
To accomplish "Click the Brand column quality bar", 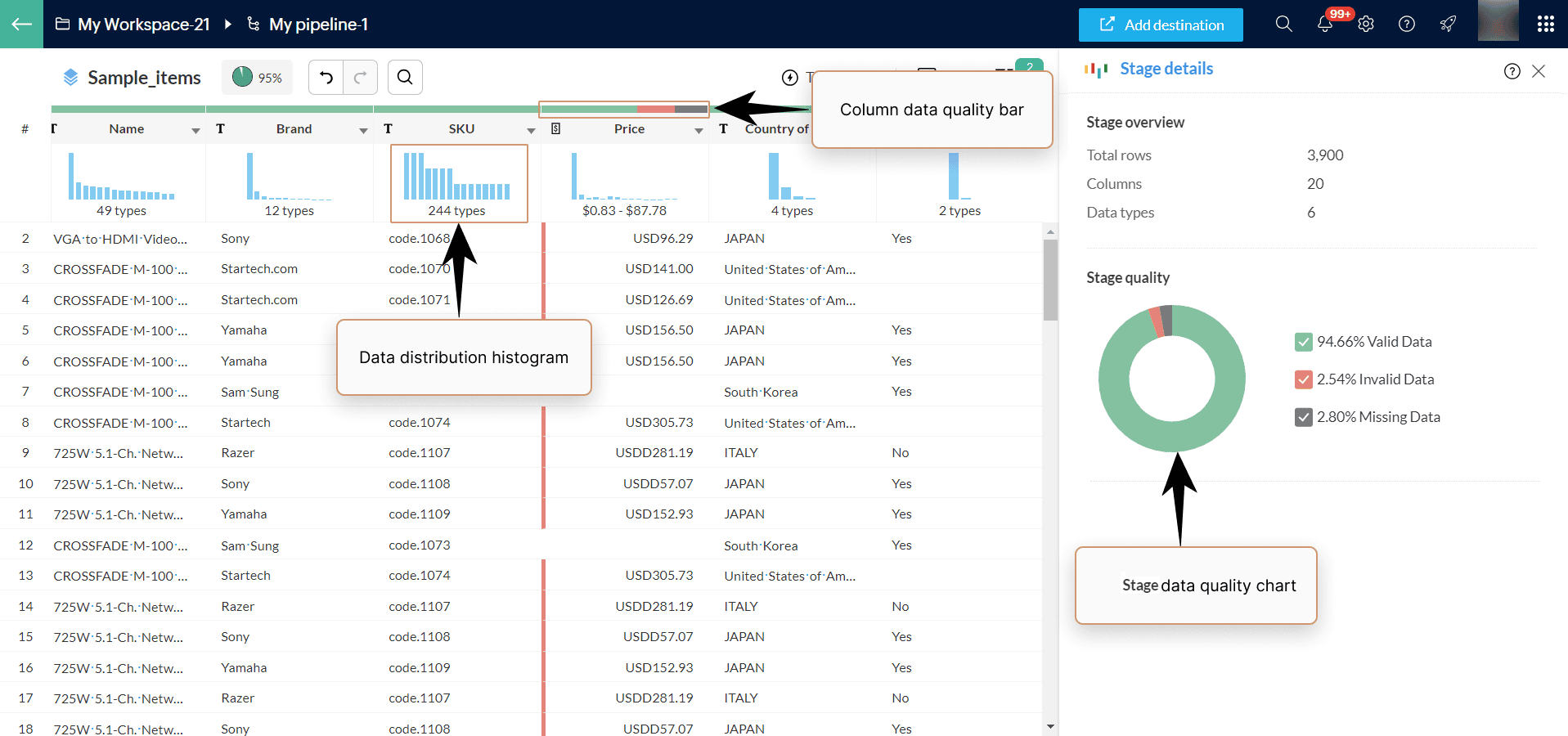I will pos(290,109).
